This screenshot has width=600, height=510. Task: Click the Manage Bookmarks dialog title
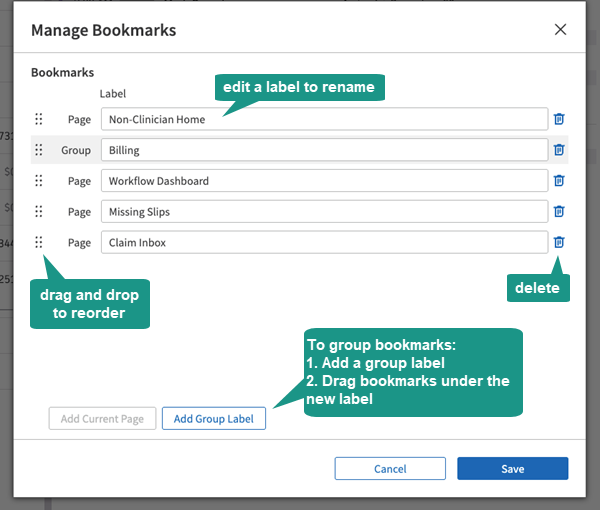[103, 30]
